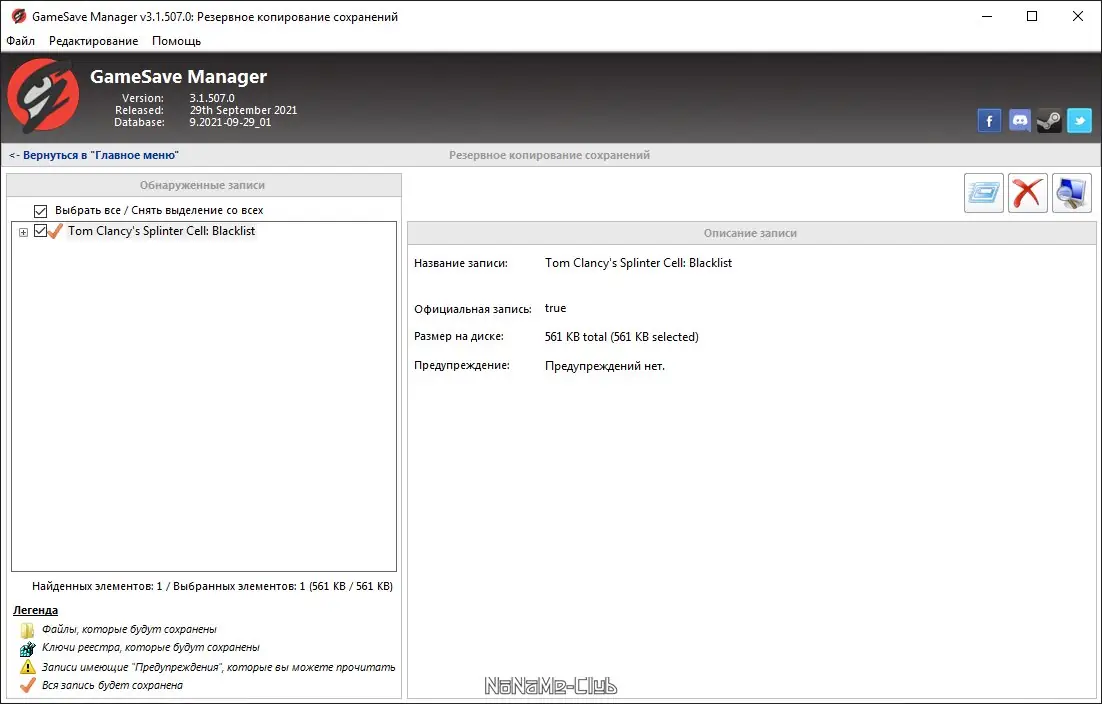Click legend text about warnings entries
This screenshot has height=704, width=1102.
219,667
